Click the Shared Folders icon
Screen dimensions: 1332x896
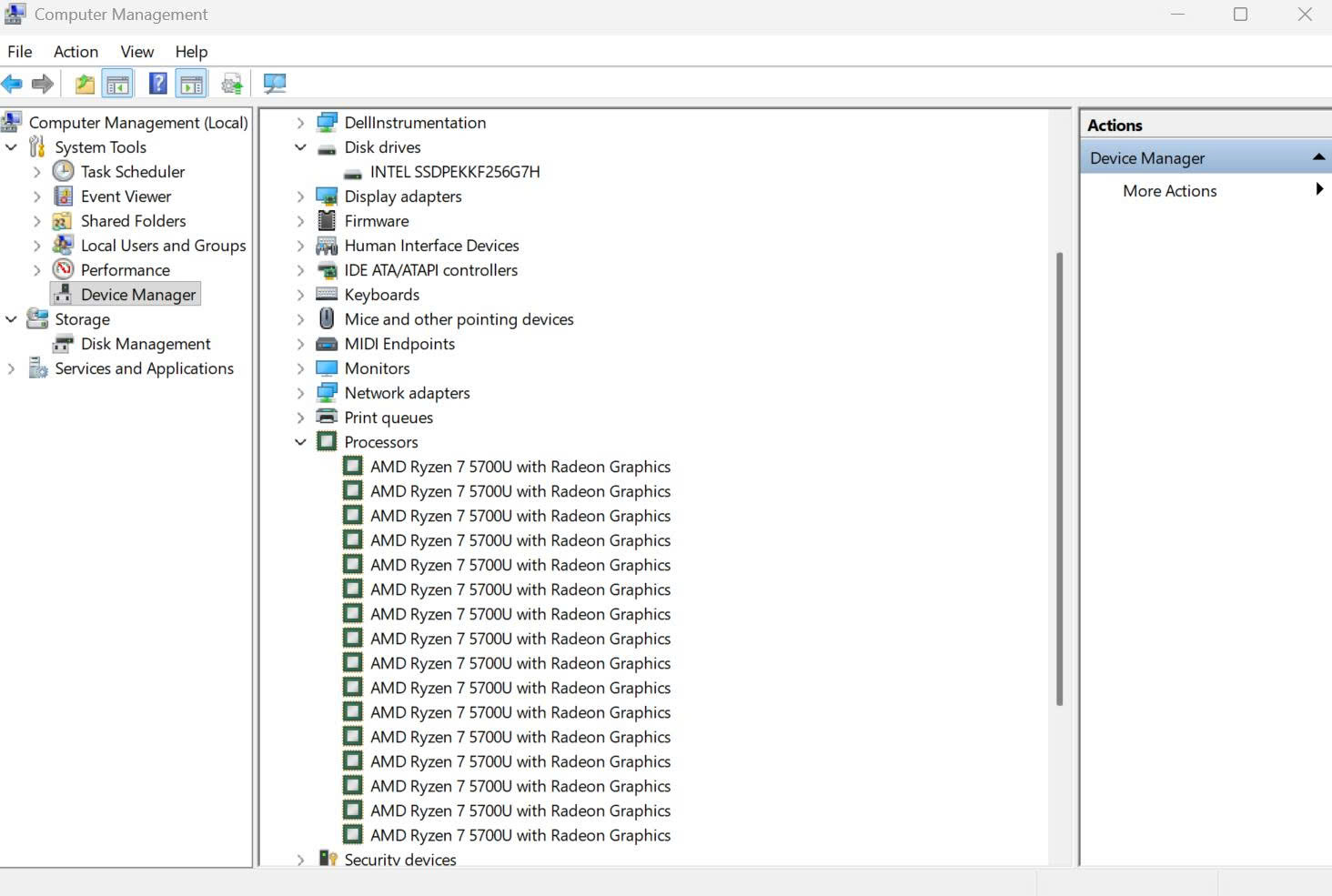click(x=63, y=220)
